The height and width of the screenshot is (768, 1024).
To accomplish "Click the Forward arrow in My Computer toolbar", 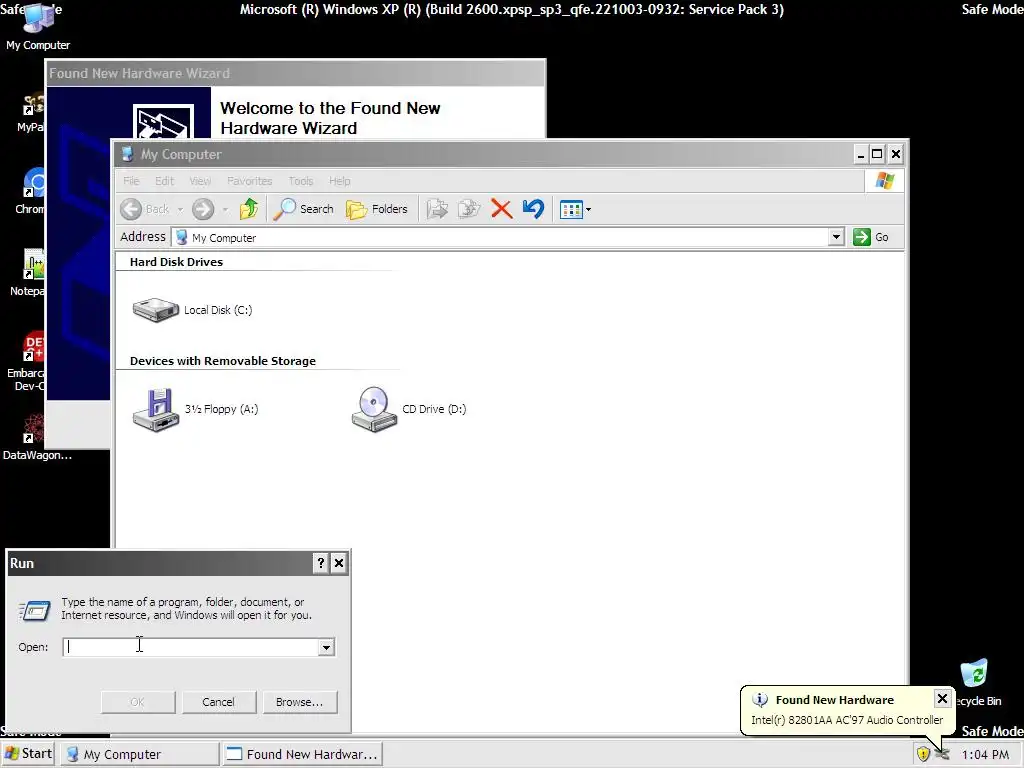I will (x=203, y=209).
